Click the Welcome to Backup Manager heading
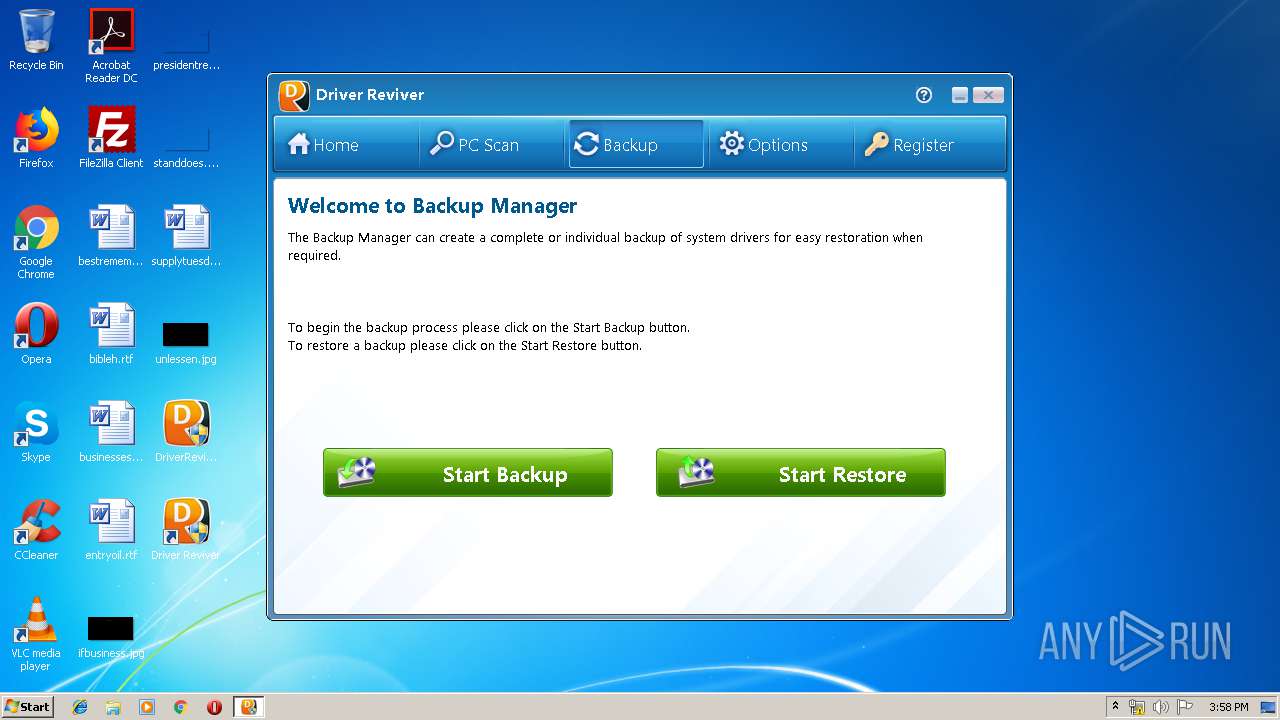Screen dimensions: 1280x720 [432, 206]
